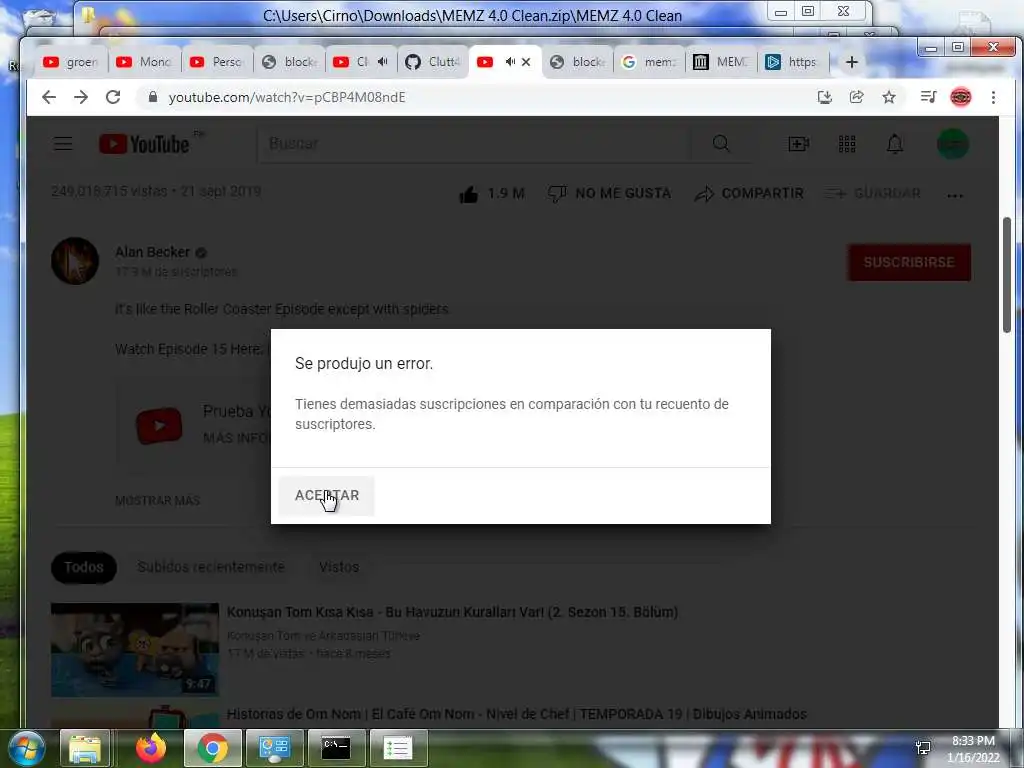Image resolution: width=1024 pixels, height=768 pixels.
Task: Open Firefox from taskbar
Action: 152,748
